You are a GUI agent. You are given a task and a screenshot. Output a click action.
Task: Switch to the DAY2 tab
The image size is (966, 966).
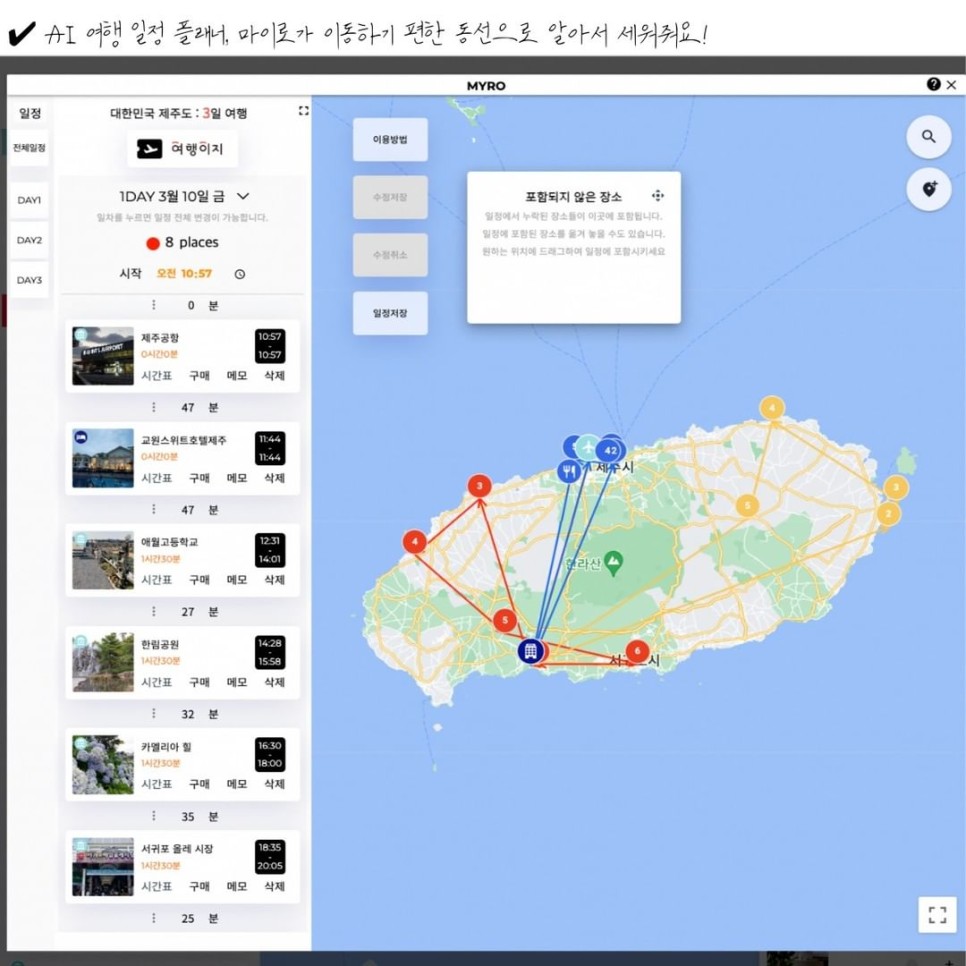tap(29, 240)
